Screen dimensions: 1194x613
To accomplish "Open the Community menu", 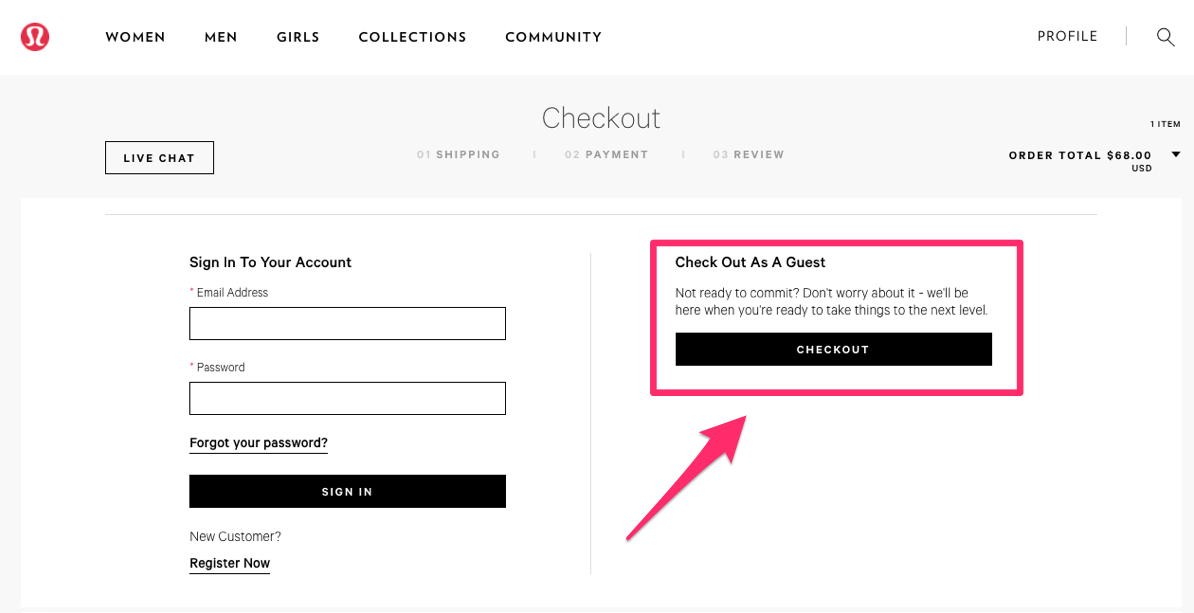I will click(x=554, y=37).
